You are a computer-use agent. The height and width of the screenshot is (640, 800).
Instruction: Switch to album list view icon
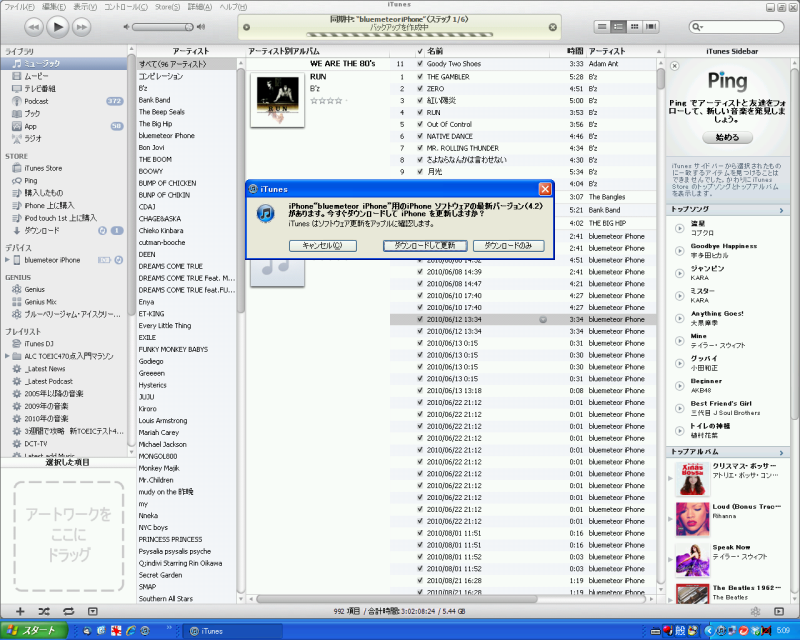point(618,27)
